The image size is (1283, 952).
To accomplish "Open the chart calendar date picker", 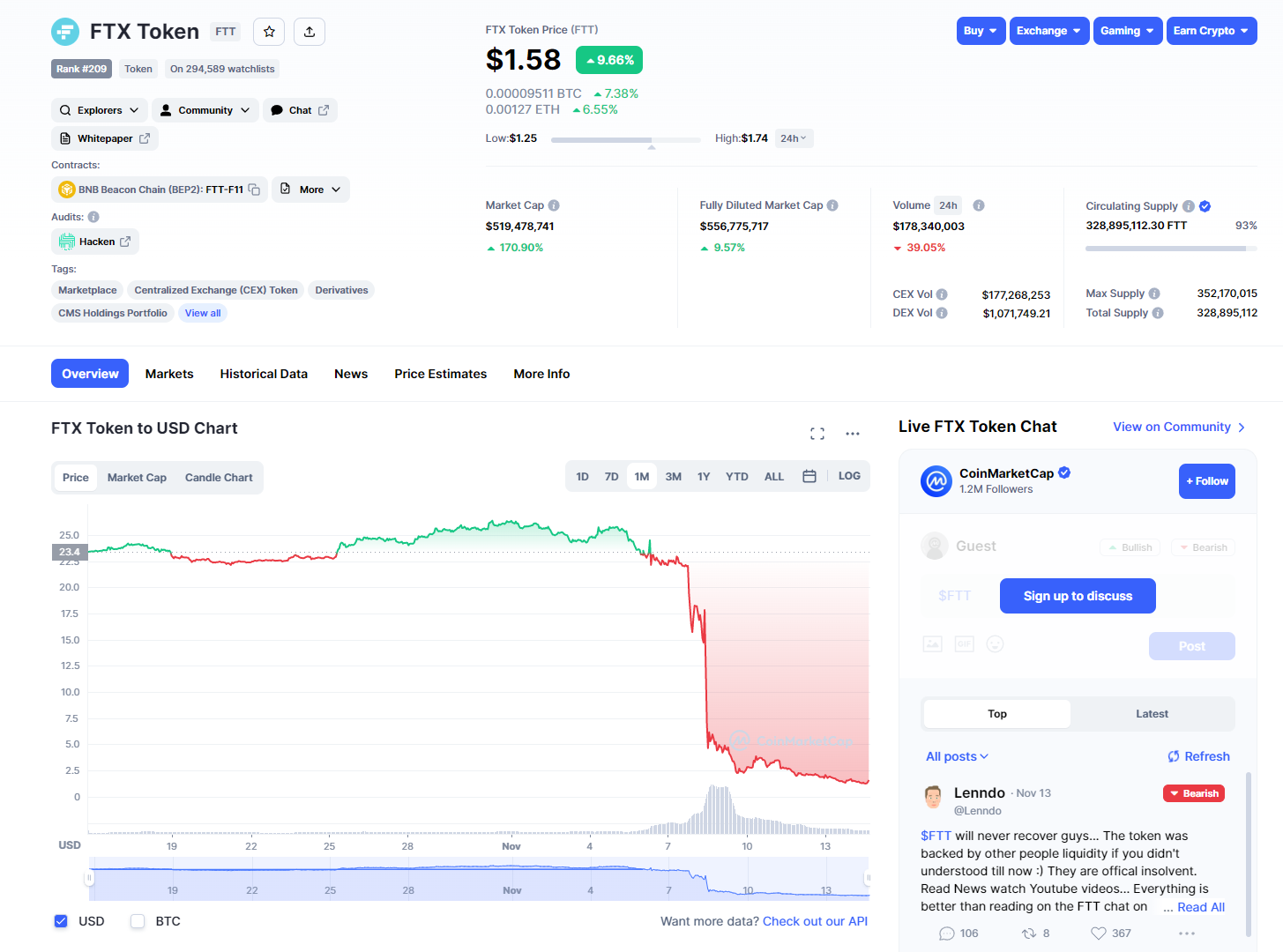I will pyautogui.click(x=809, y=476).
